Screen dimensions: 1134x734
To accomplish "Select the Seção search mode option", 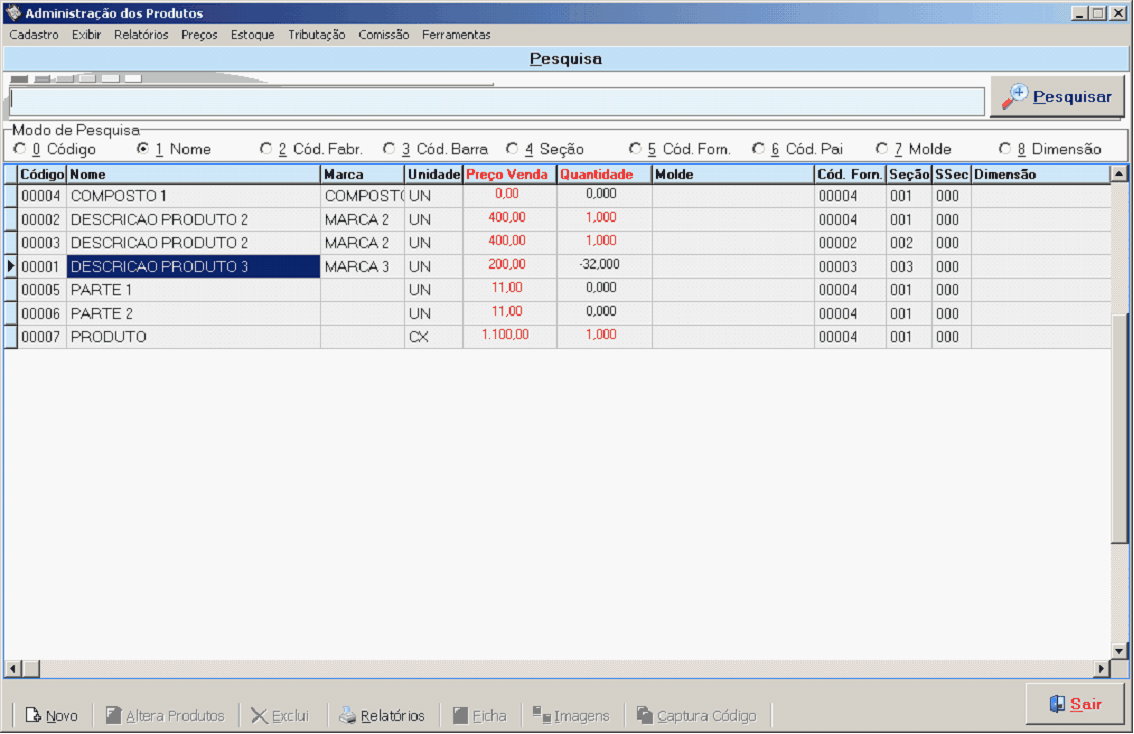I will coord(513,149).
